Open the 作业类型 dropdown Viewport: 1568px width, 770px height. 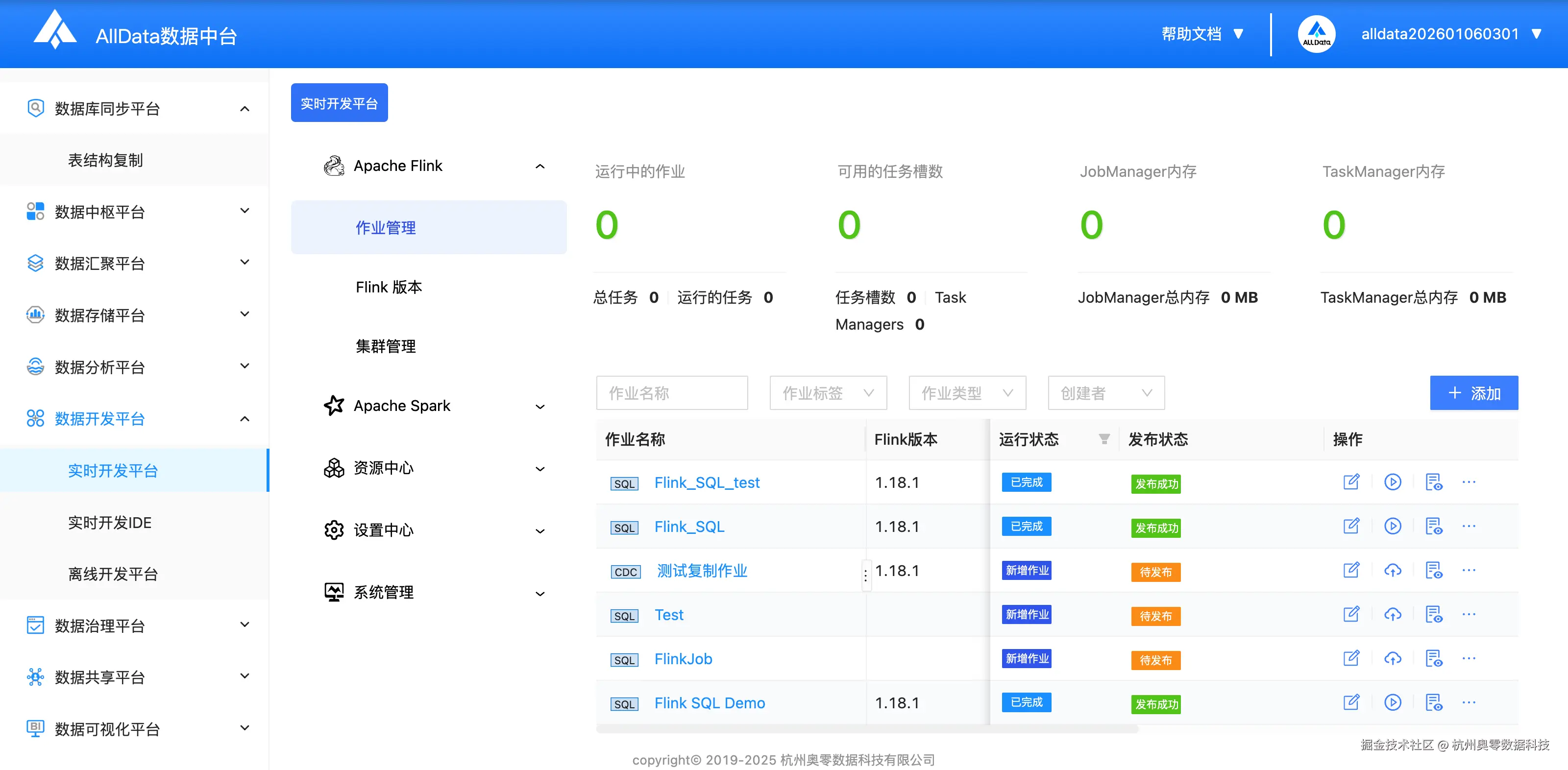[x=967, y=393]
